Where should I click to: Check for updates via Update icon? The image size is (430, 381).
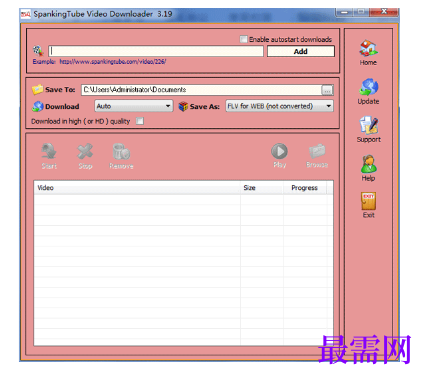click(368, 87)
